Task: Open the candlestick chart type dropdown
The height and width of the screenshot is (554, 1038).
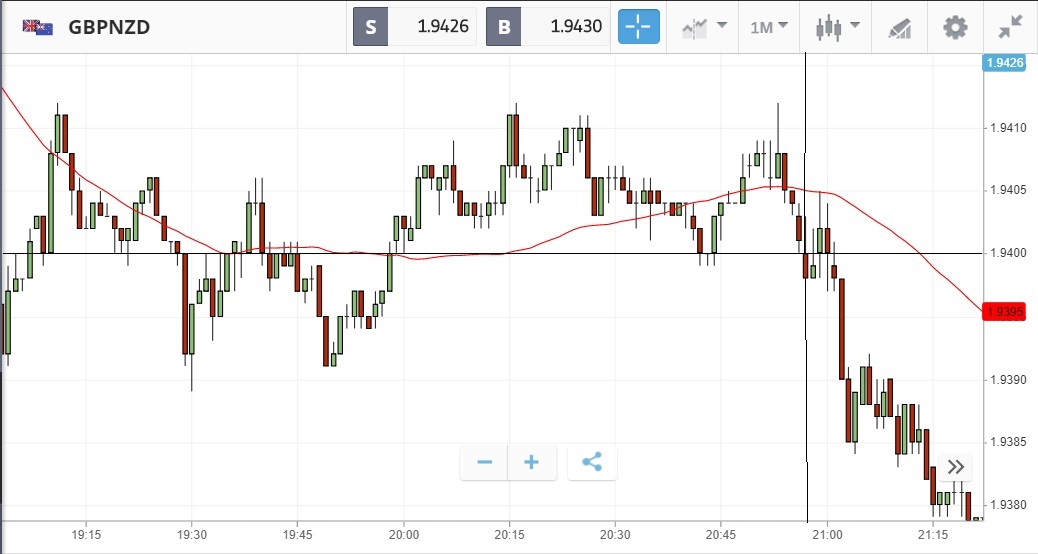Action: tap(836, 27)
